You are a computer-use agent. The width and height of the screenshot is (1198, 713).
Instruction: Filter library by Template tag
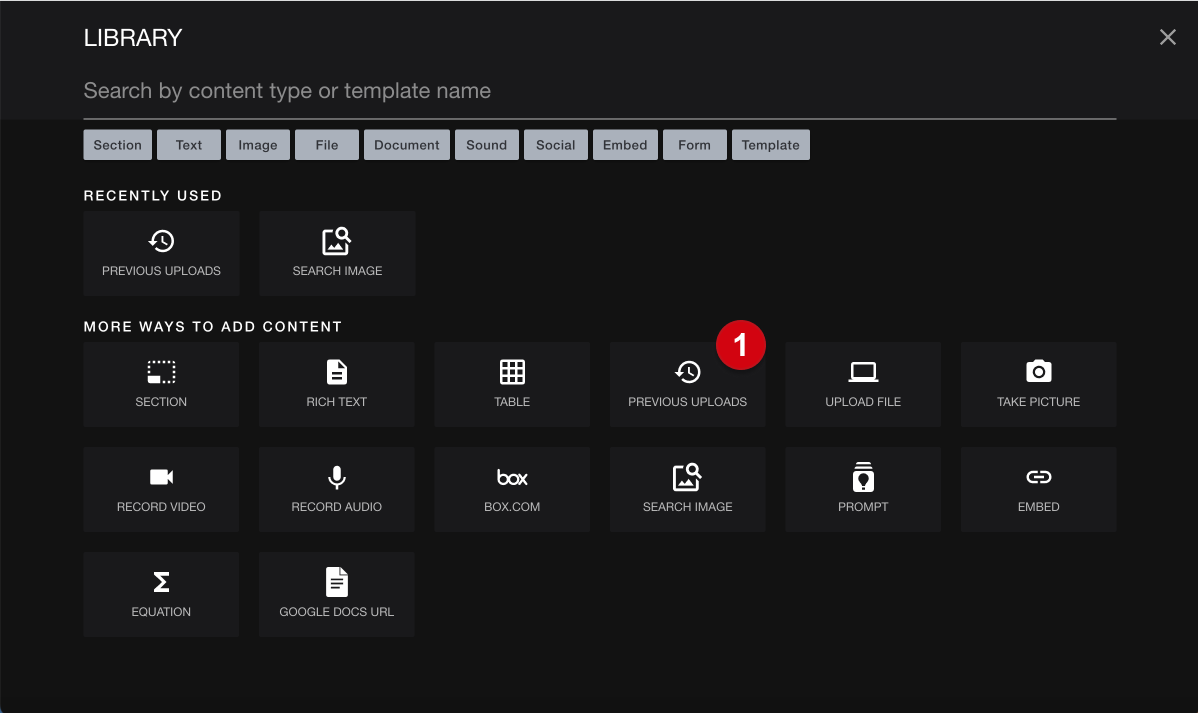click(770, 145)
